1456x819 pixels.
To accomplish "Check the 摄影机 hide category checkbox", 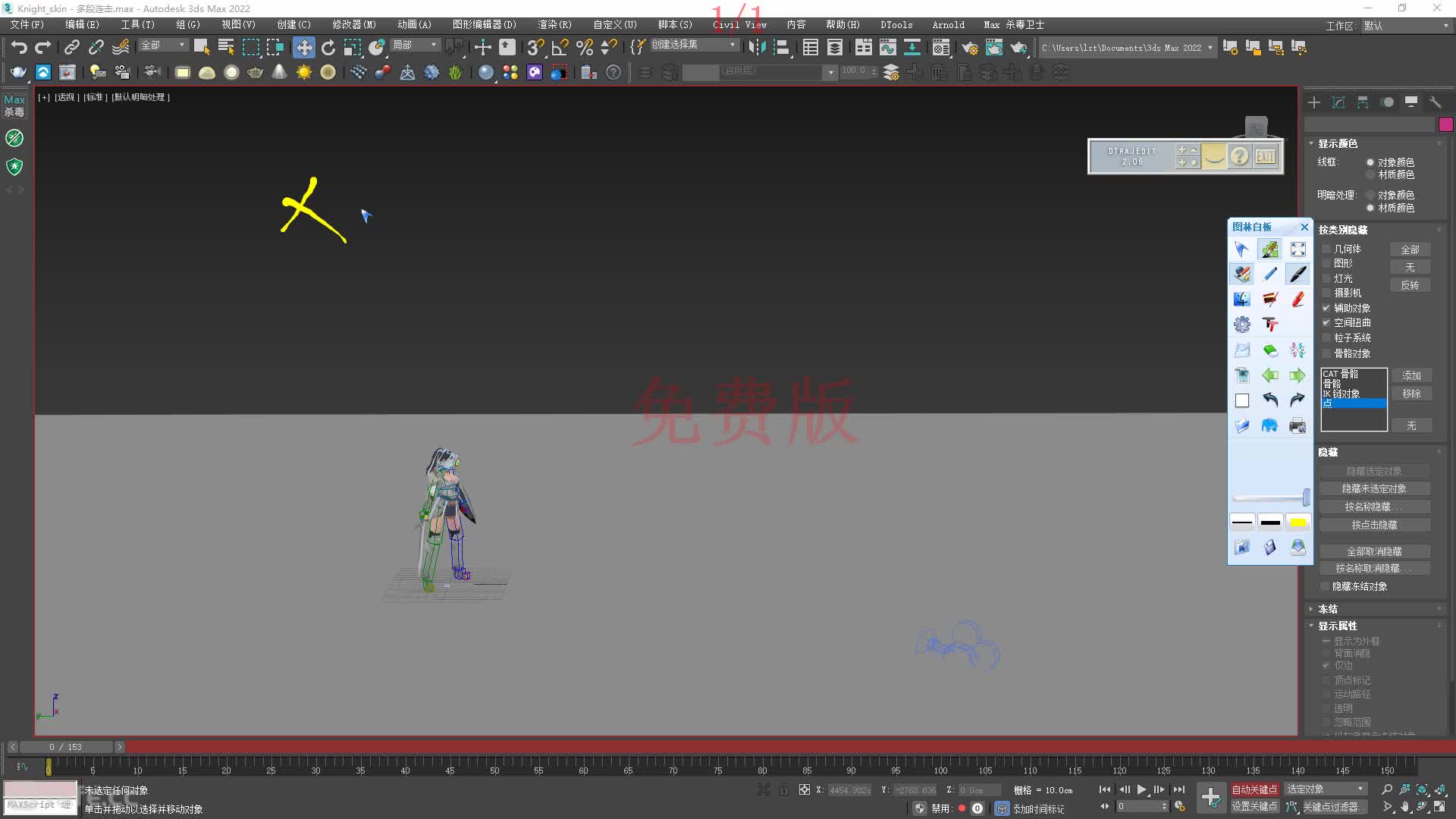I will pyautogui.click(x=1326, y=293).
